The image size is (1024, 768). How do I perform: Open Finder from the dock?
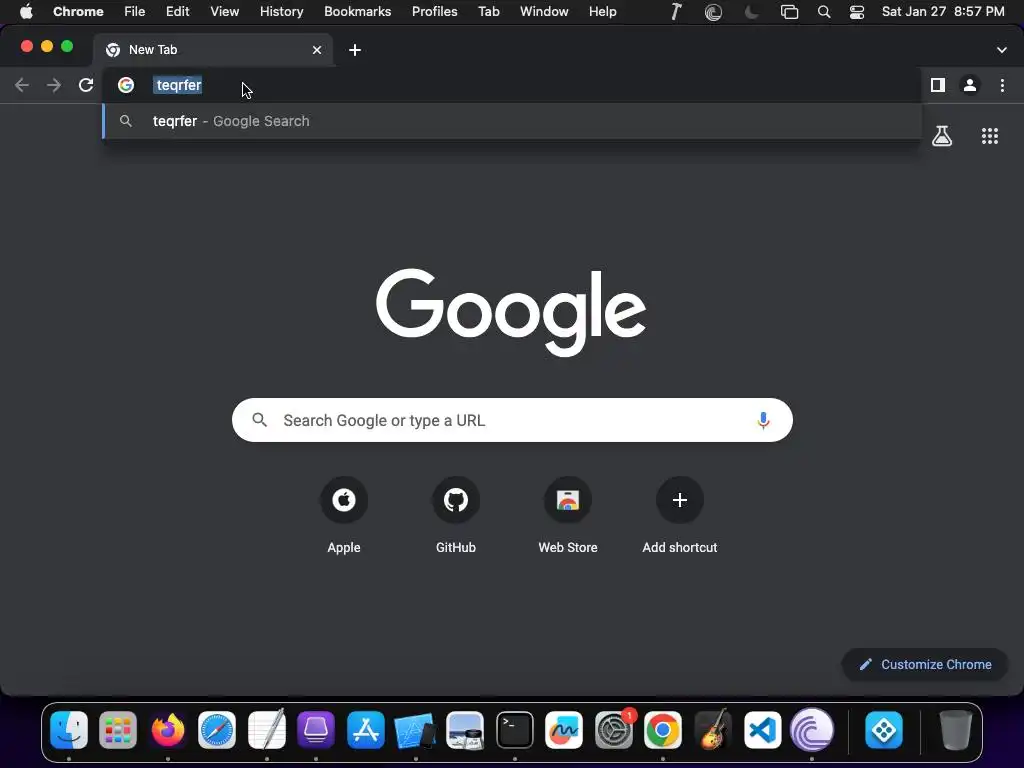(x=69, y=729)
